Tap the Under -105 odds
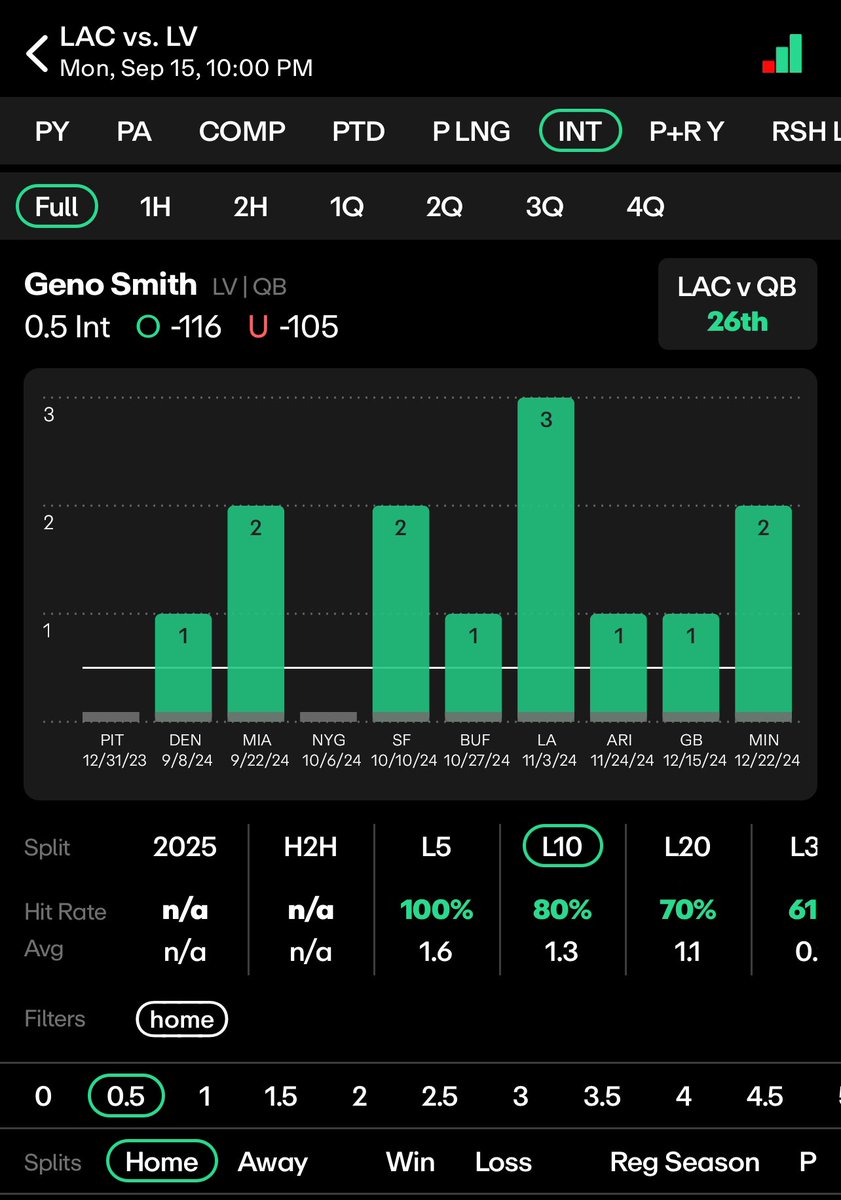The image size is (841, 1200). click(x=293, y=326)
